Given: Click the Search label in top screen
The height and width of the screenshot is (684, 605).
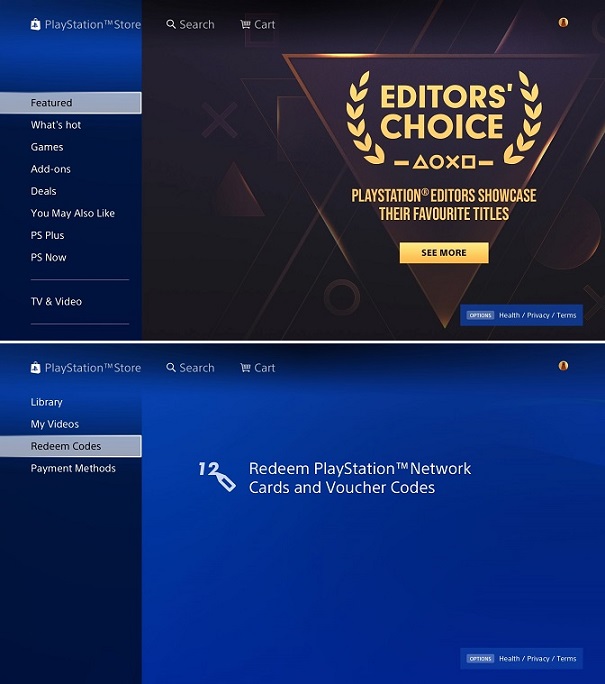Looking at the screenshot, I should click(x=197, y=24).
